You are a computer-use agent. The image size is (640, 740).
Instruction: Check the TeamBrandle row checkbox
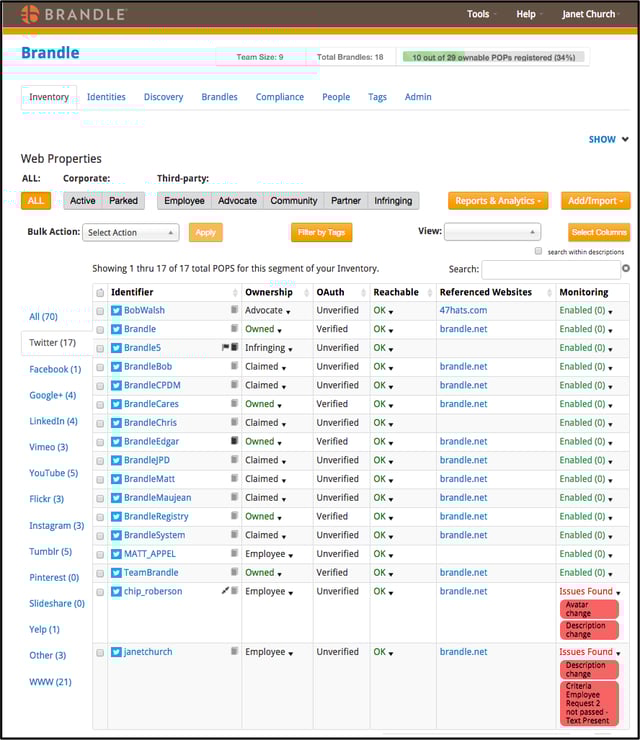tap(100, 573)
